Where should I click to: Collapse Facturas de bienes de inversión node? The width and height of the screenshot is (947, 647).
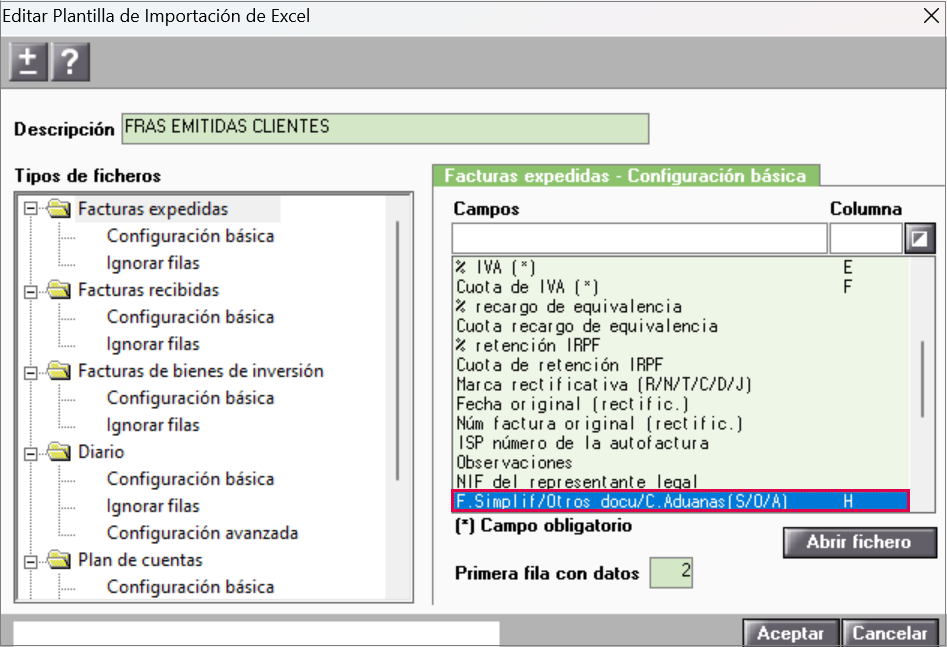click(30, 372)
